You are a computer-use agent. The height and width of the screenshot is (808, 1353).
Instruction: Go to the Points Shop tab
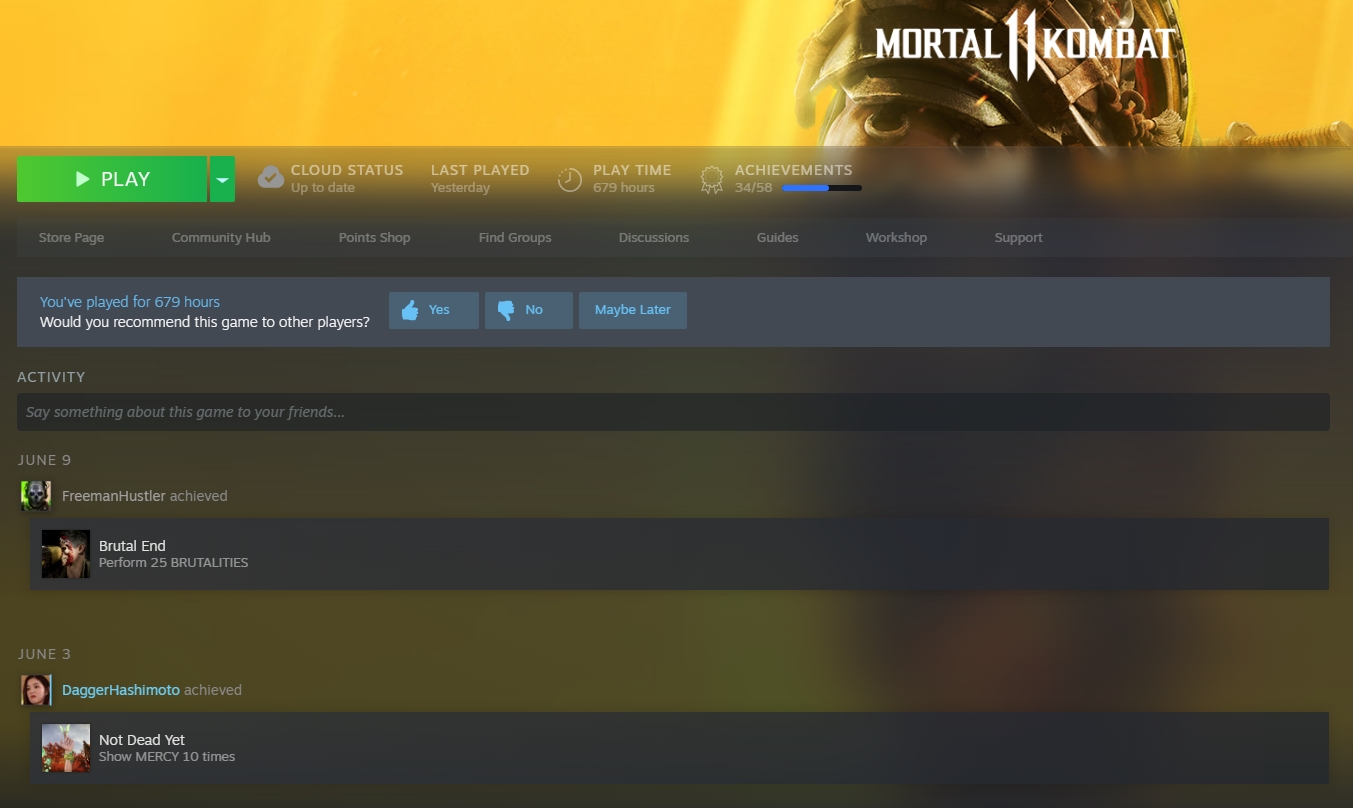375,238
